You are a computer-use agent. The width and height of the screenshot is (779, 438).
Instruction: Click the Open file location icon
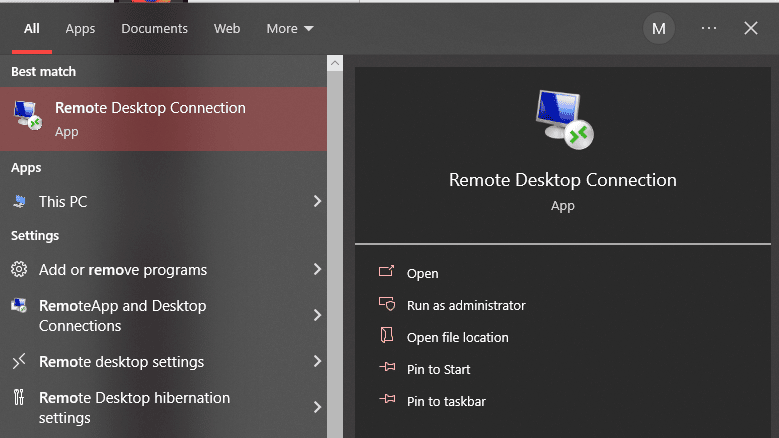point(387,337)
